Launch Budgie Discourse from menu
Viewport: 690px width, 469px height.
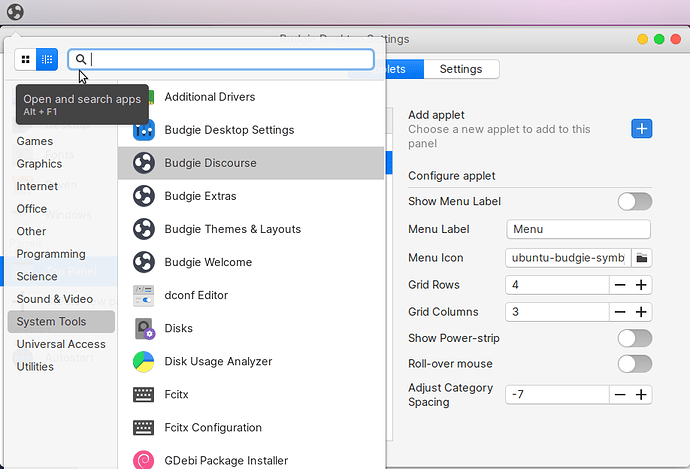coord(210,163)
